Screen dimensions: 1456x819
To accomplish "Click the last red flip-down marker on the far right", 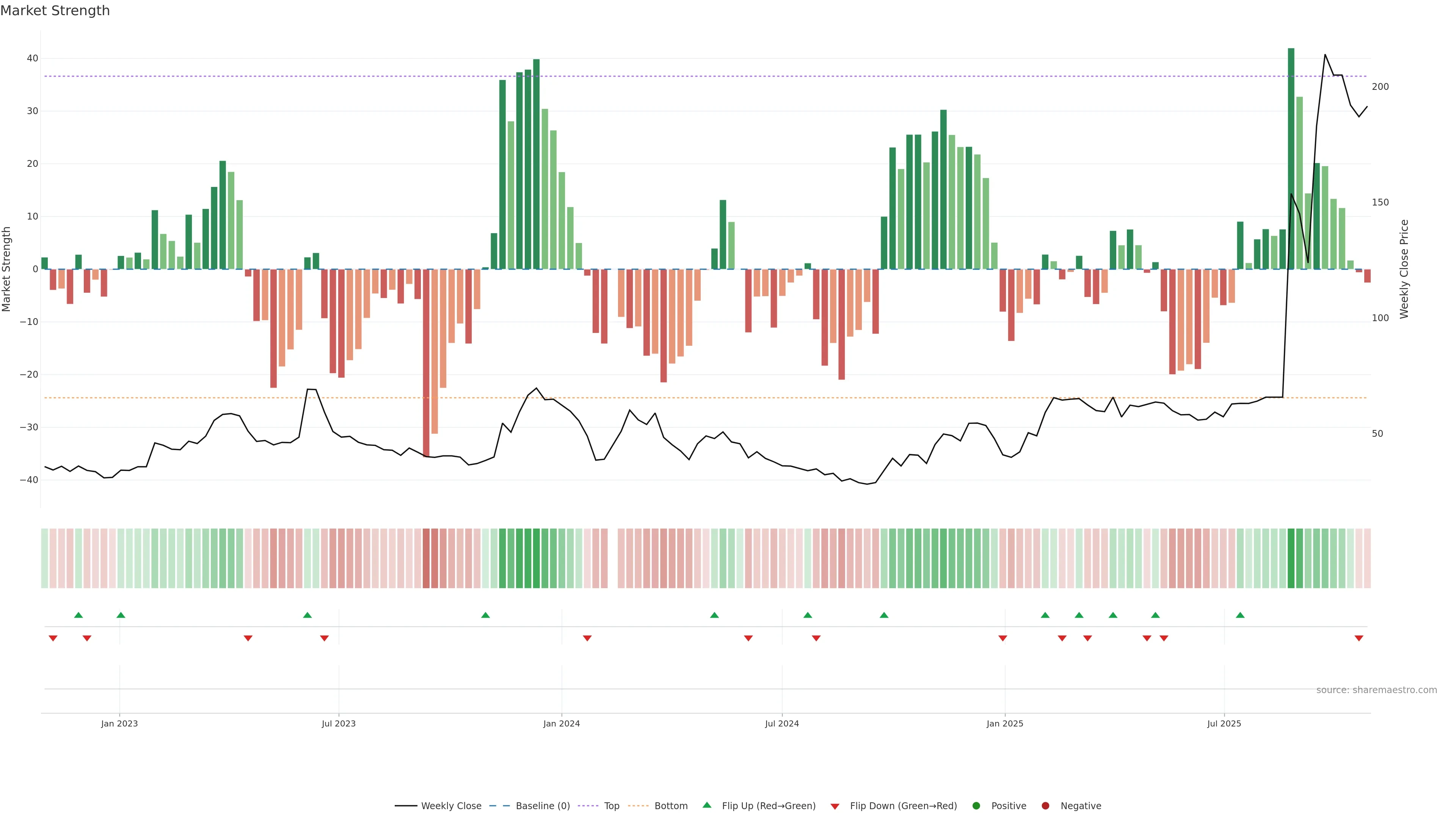I will click(1359, 638).
